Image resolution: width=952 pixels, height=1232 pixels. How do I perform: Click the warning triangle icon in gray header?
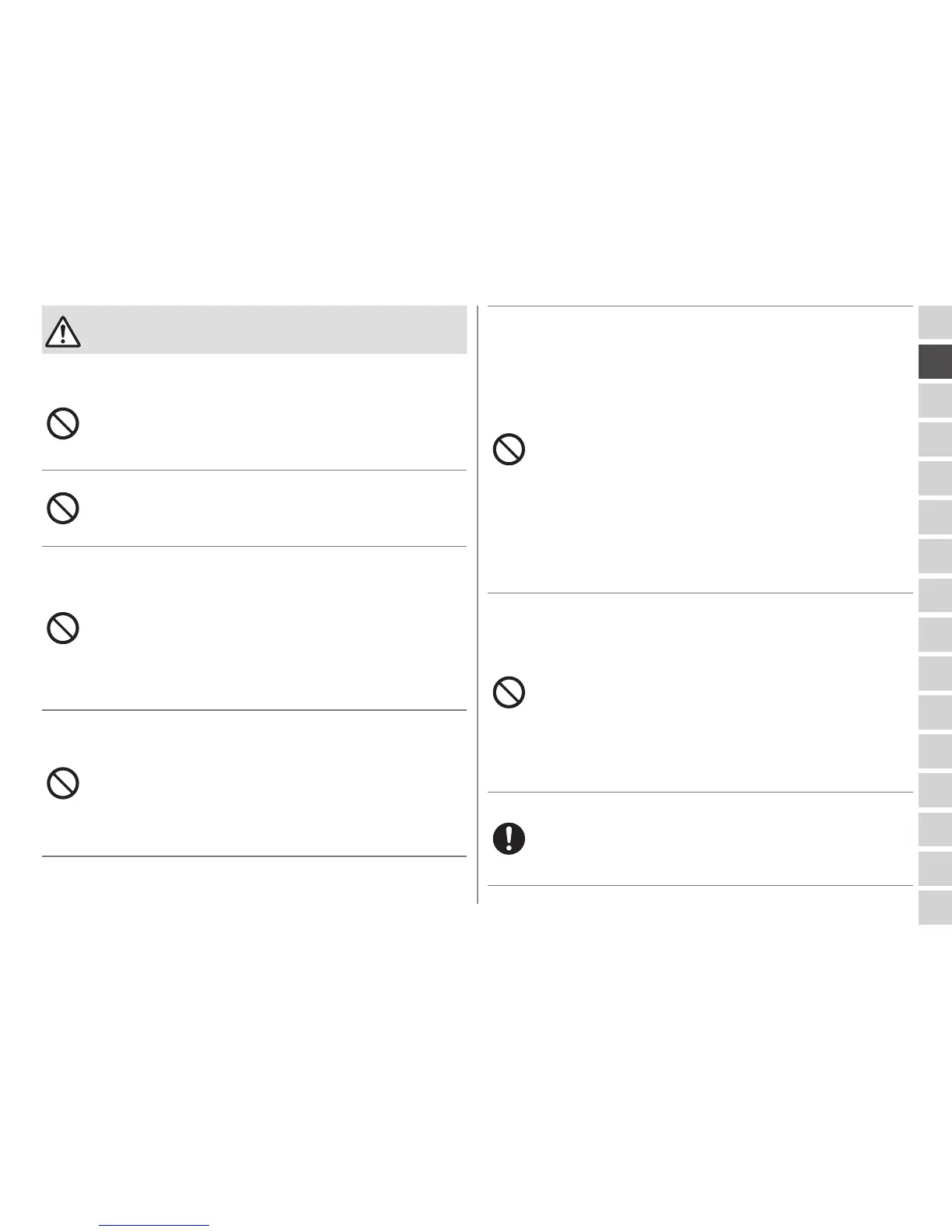(x=63, y=331)
